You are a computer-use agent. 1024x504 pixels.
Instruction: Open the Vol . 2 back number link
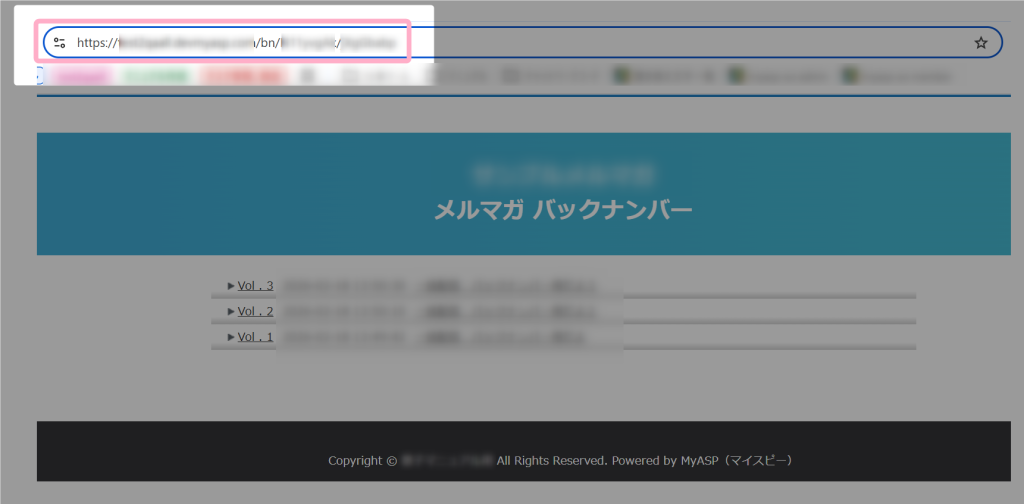click(255, 312)
